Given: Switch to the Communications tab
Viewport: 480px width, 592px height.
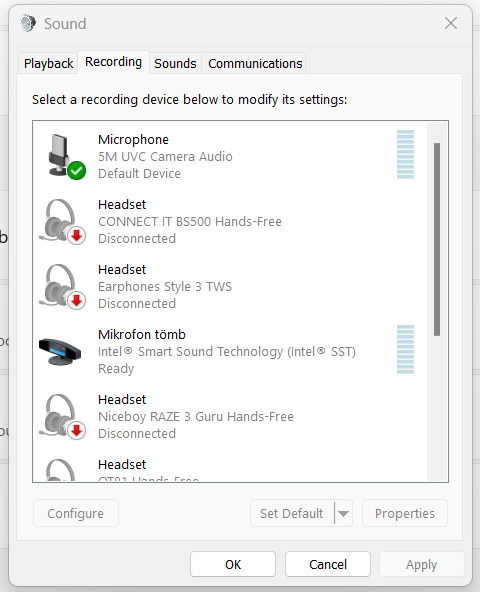Looking at the screenshot, I should [x=255, y=63].
